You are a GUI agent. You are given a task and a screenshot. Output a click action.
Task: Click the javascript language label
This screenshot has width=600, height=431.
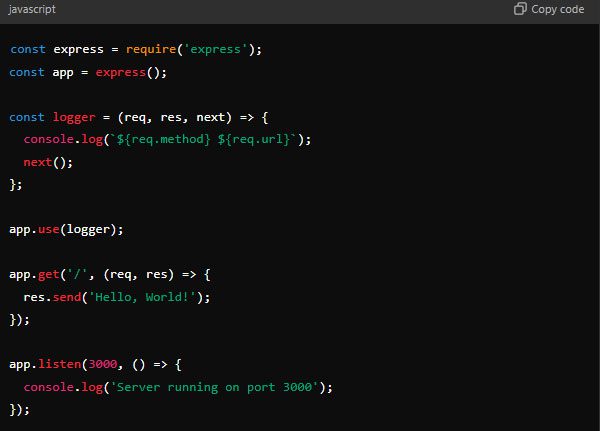pyautogui.click(x=32, y=9)
